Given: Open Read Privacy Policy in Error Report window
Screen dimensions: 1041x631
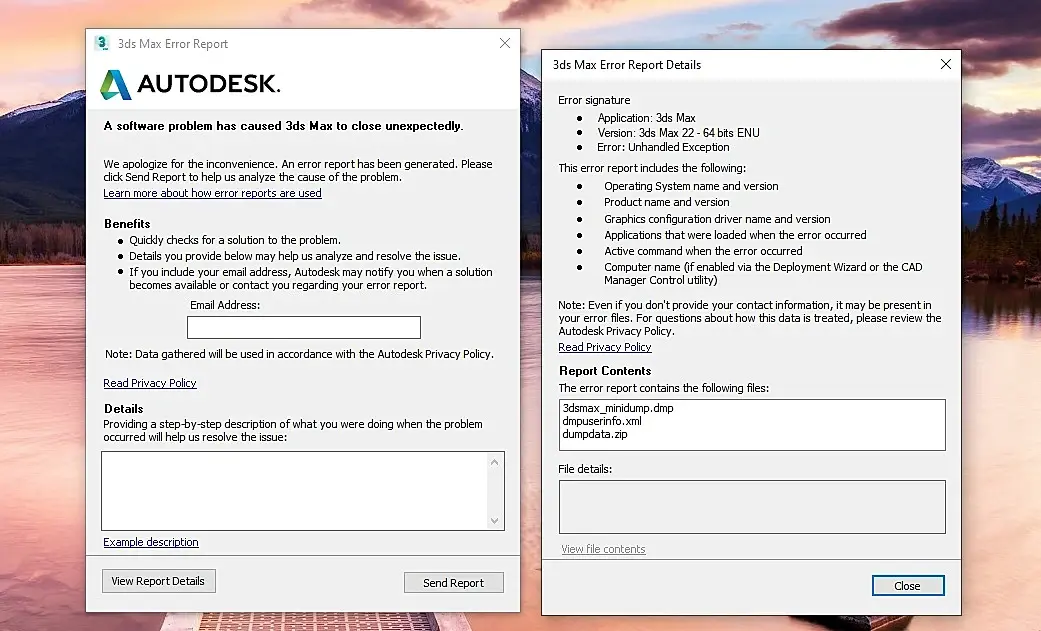Looking at the screenshot, I should (x=150, y=383).
